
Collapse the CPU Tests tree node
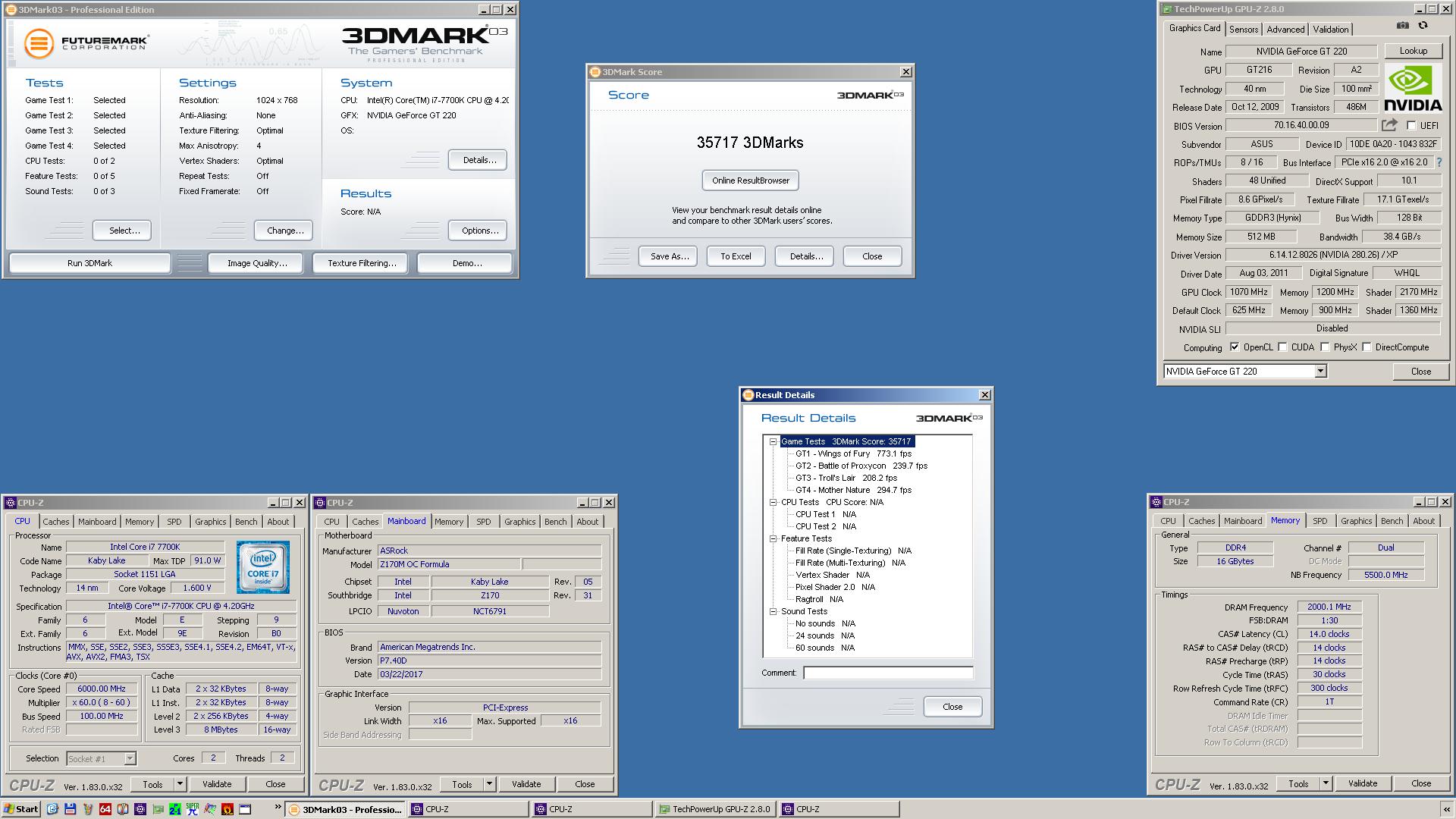[773, 502]
